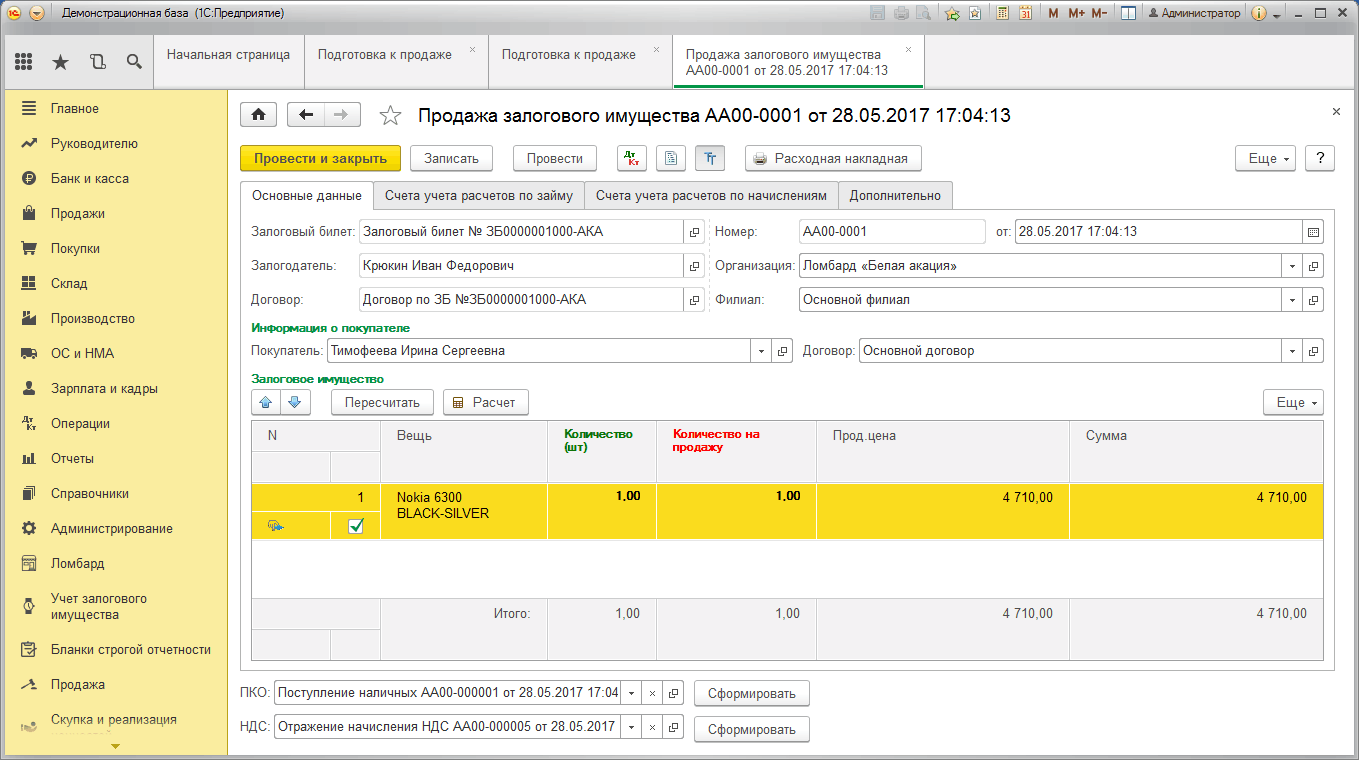The height and width of the screenshot is (760, 1359).
Task: Navigate back with the left arrow
Action: point(305,115)
